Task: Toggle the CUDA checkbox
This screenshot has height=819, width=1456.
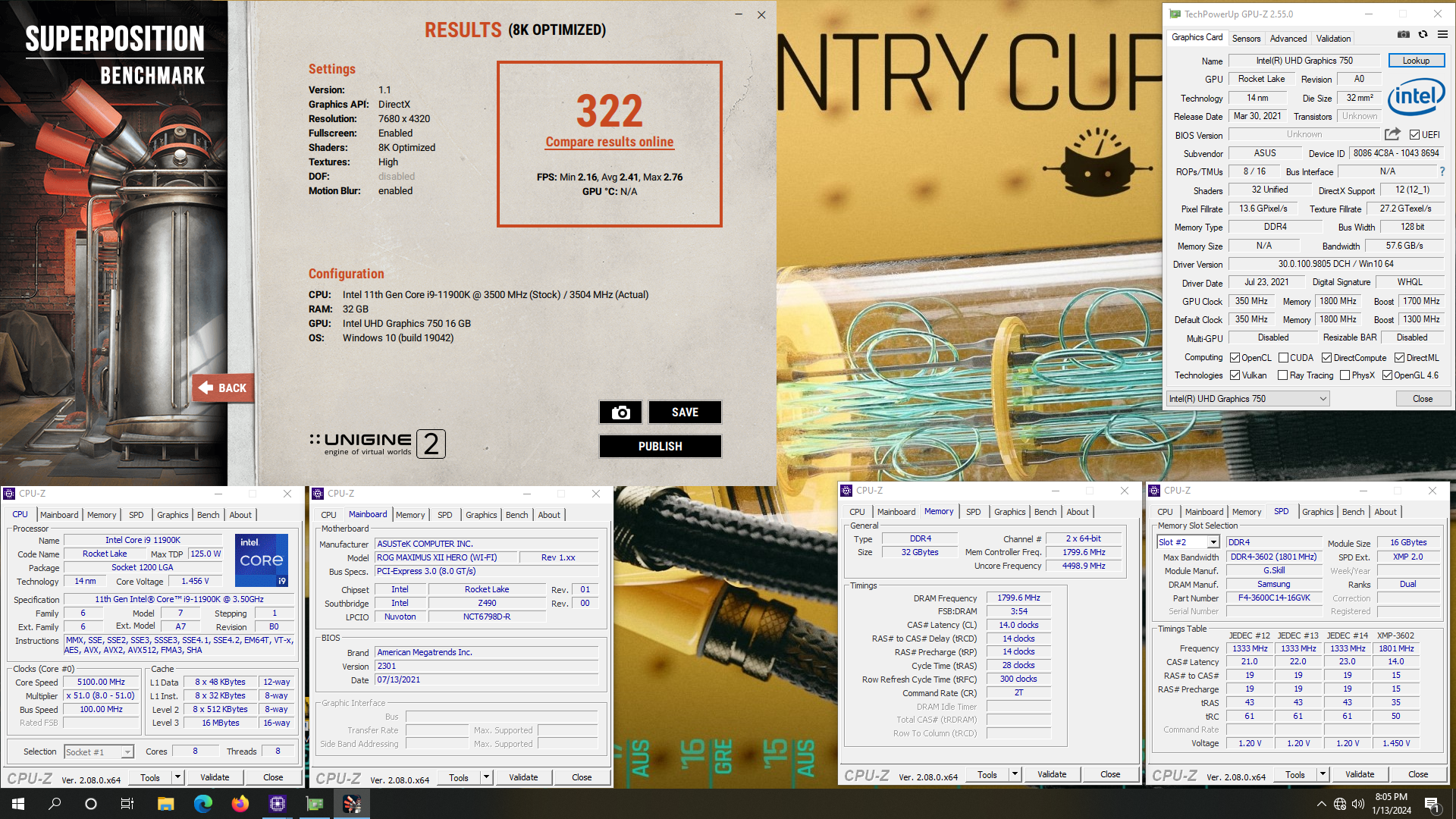Action: [x=1283, y=358]
